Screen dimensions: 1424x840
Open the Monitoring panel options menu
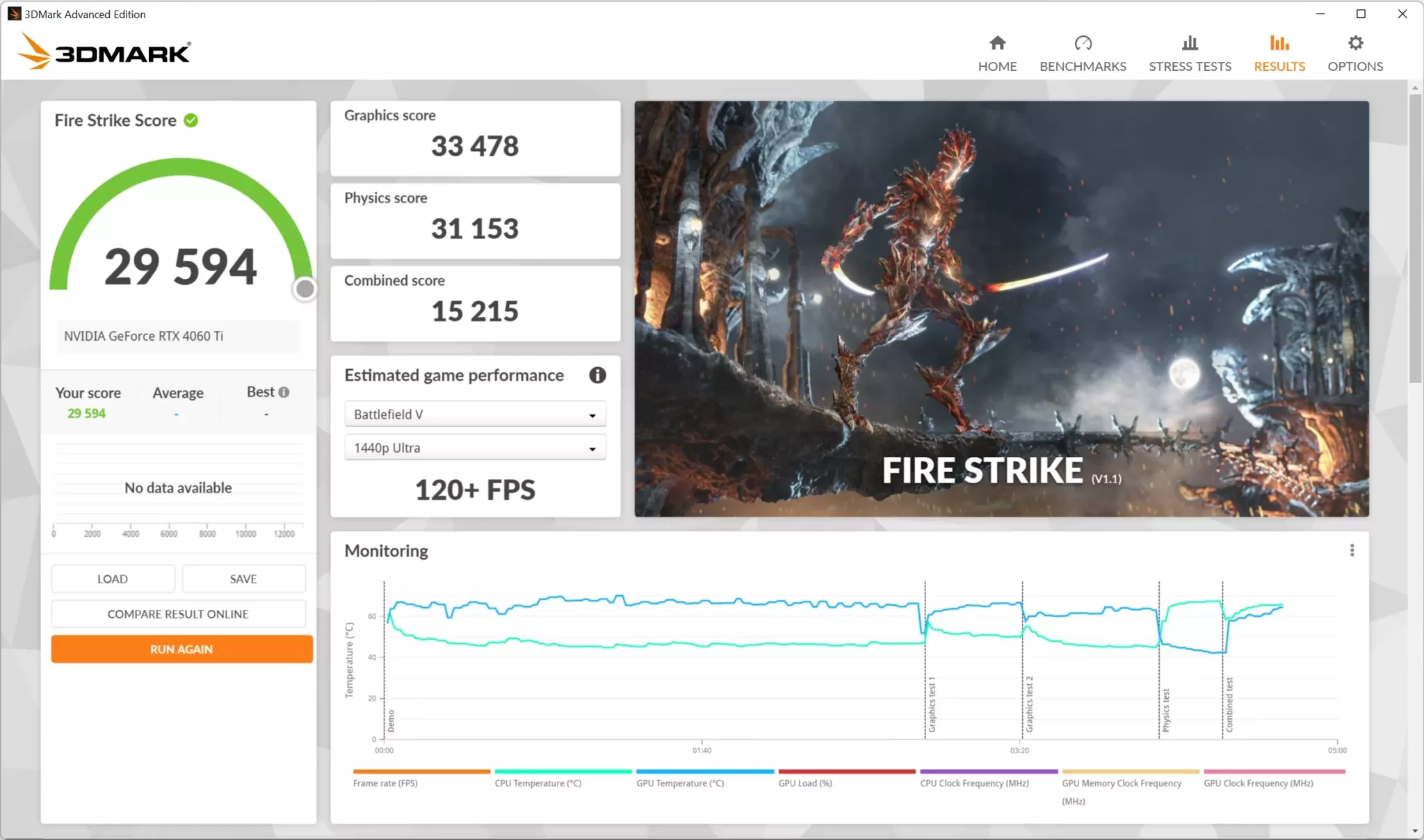[x=1352, y=550]
